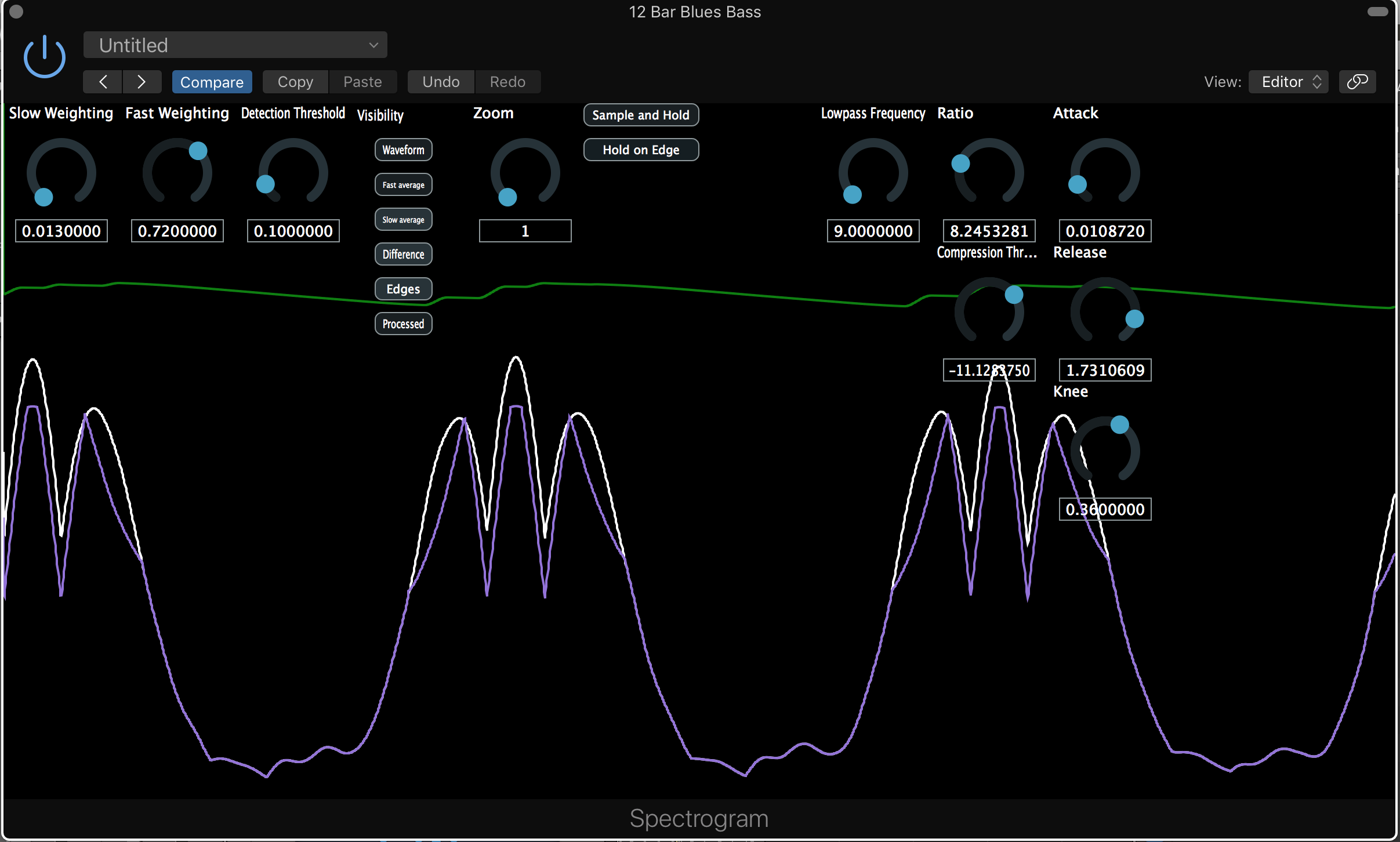
Task: Click the Slow Weighting knob
Action: 61,172
